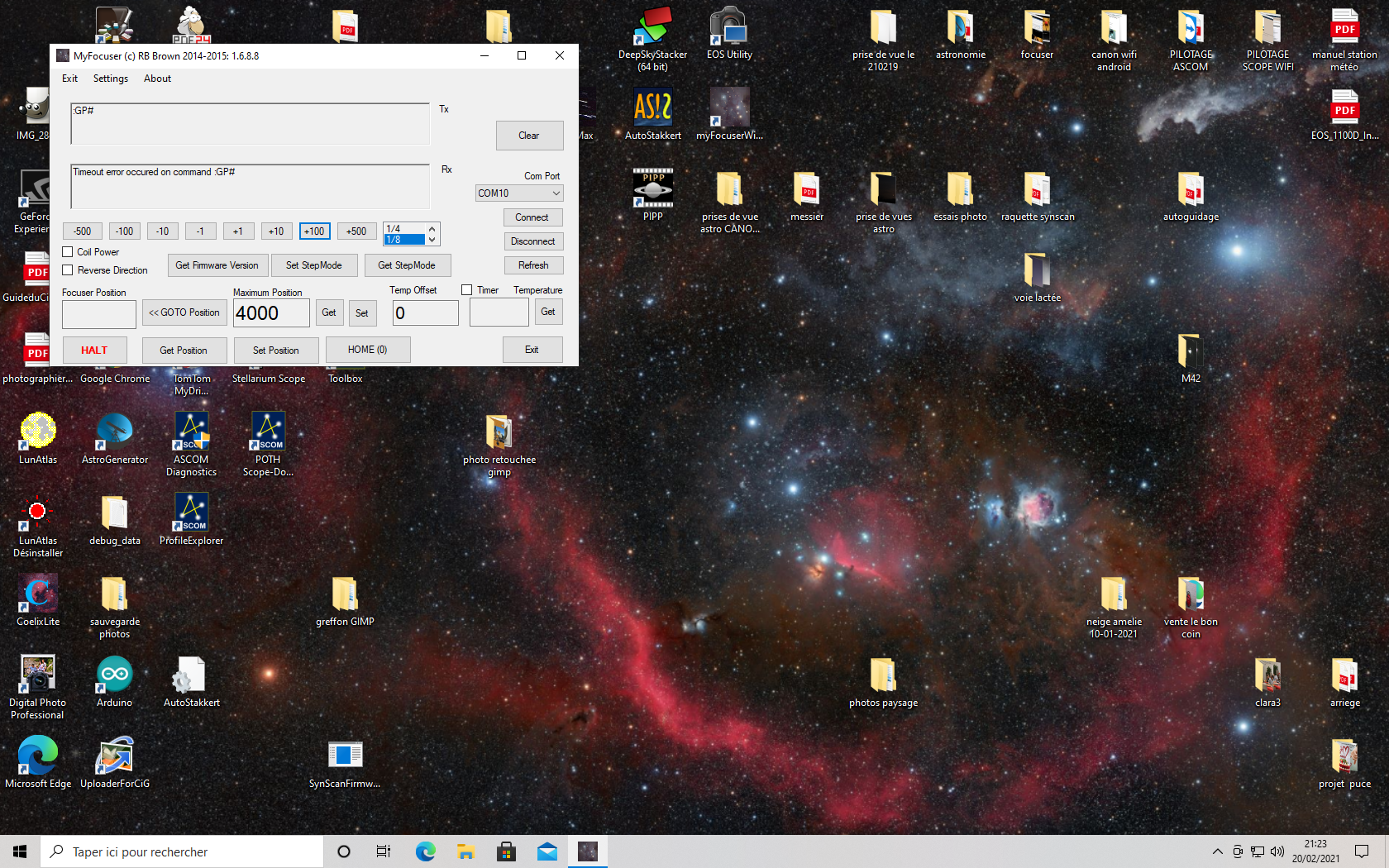This screenshot has width=1389, height=868.
Task: Click the Get Position button
Action: 184,351
